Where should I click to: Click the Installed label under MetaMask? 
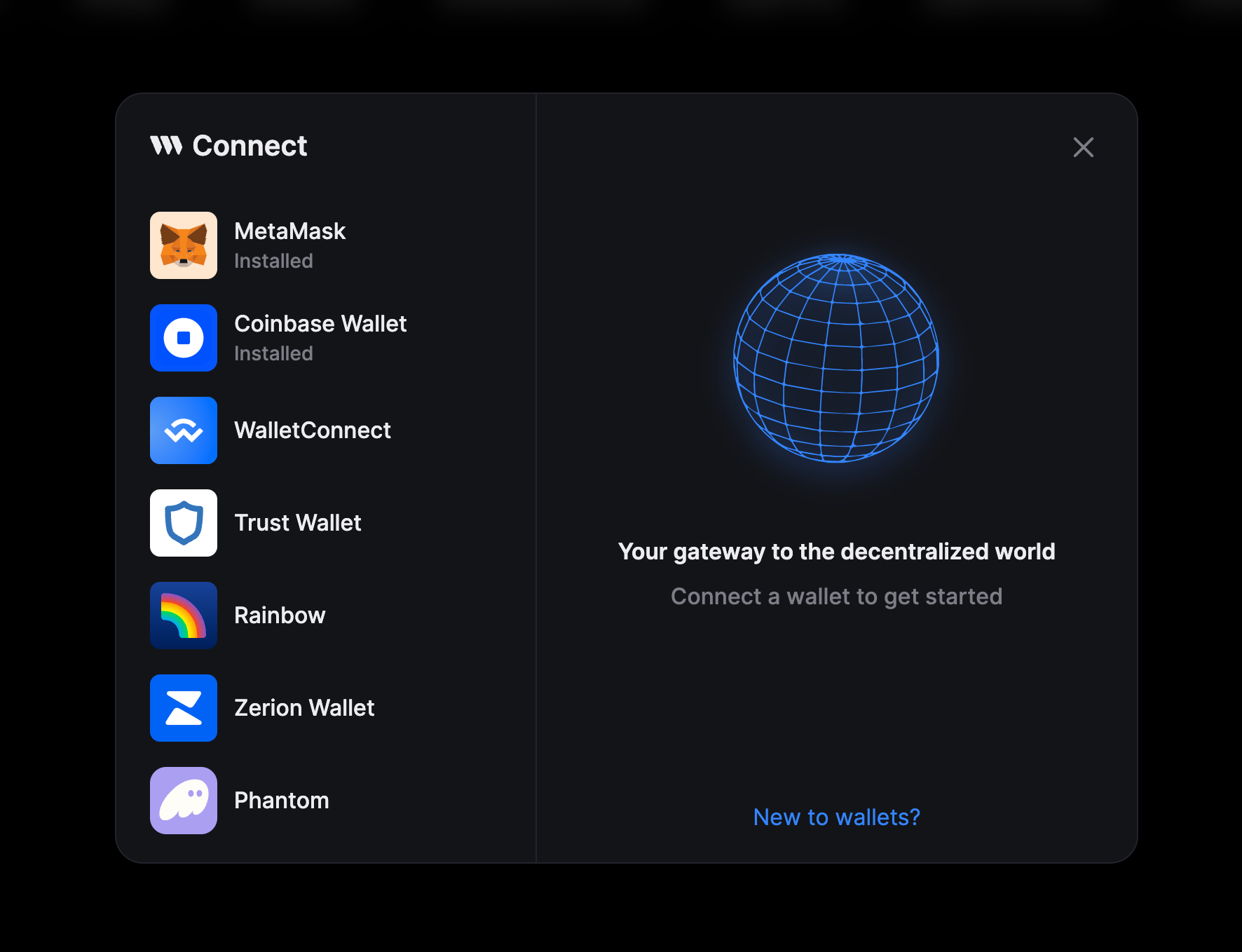pos(273,261)
